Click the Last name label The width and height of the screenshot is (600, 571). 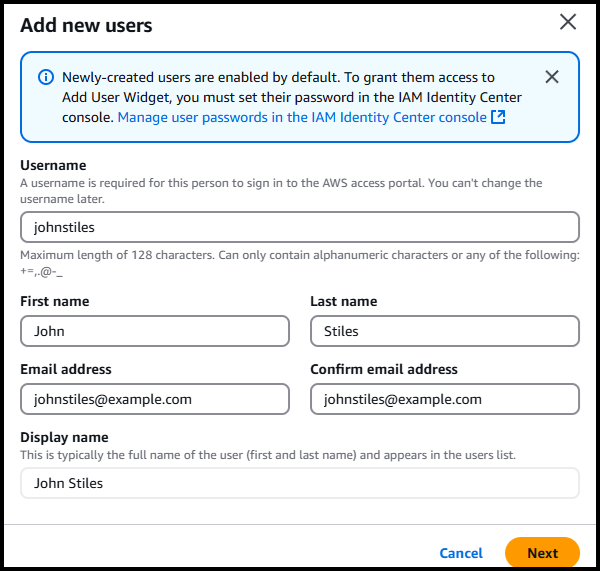[x=343, y=301]
